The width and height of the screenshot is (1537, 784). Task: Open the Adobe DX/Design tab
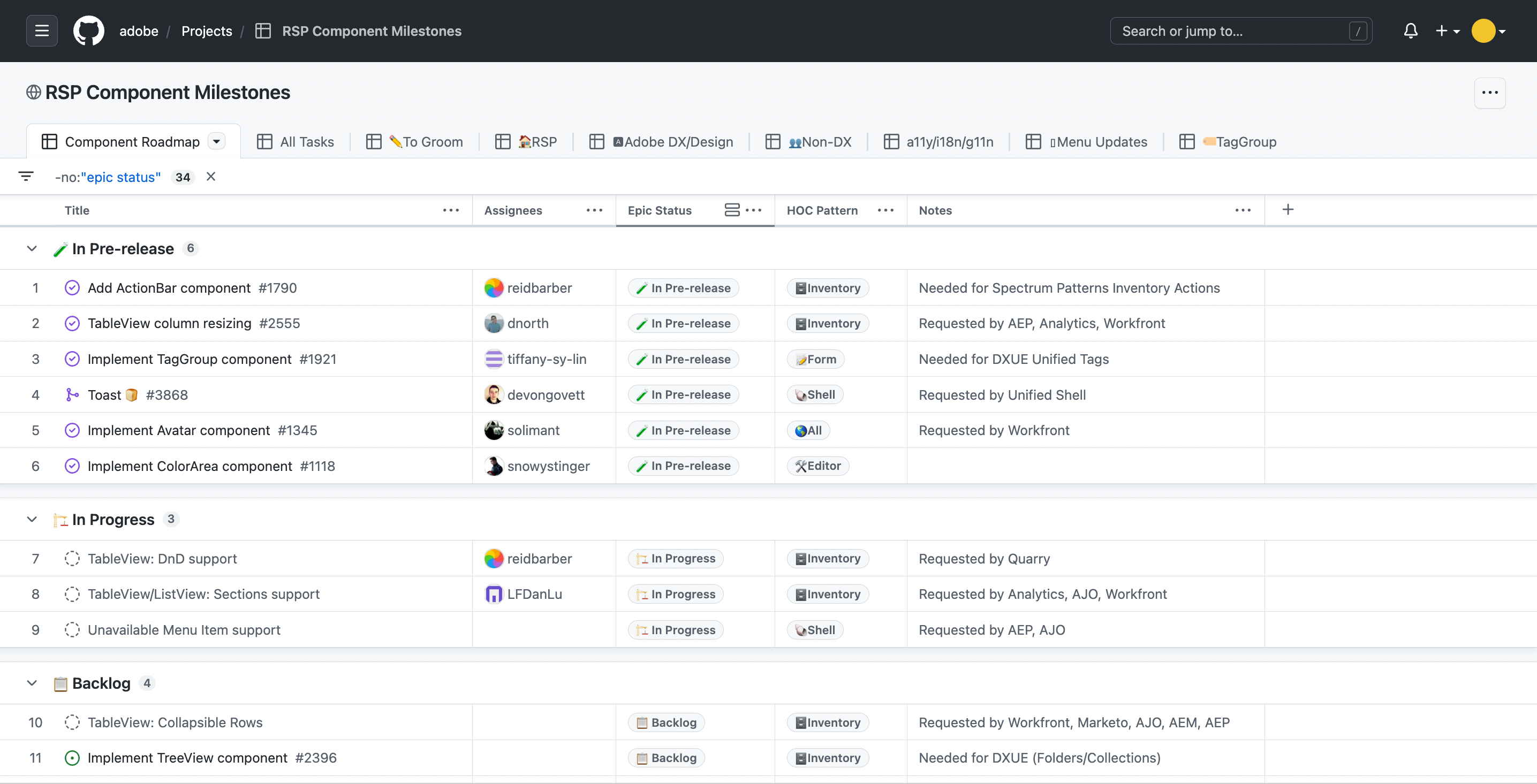coord(661,141)
